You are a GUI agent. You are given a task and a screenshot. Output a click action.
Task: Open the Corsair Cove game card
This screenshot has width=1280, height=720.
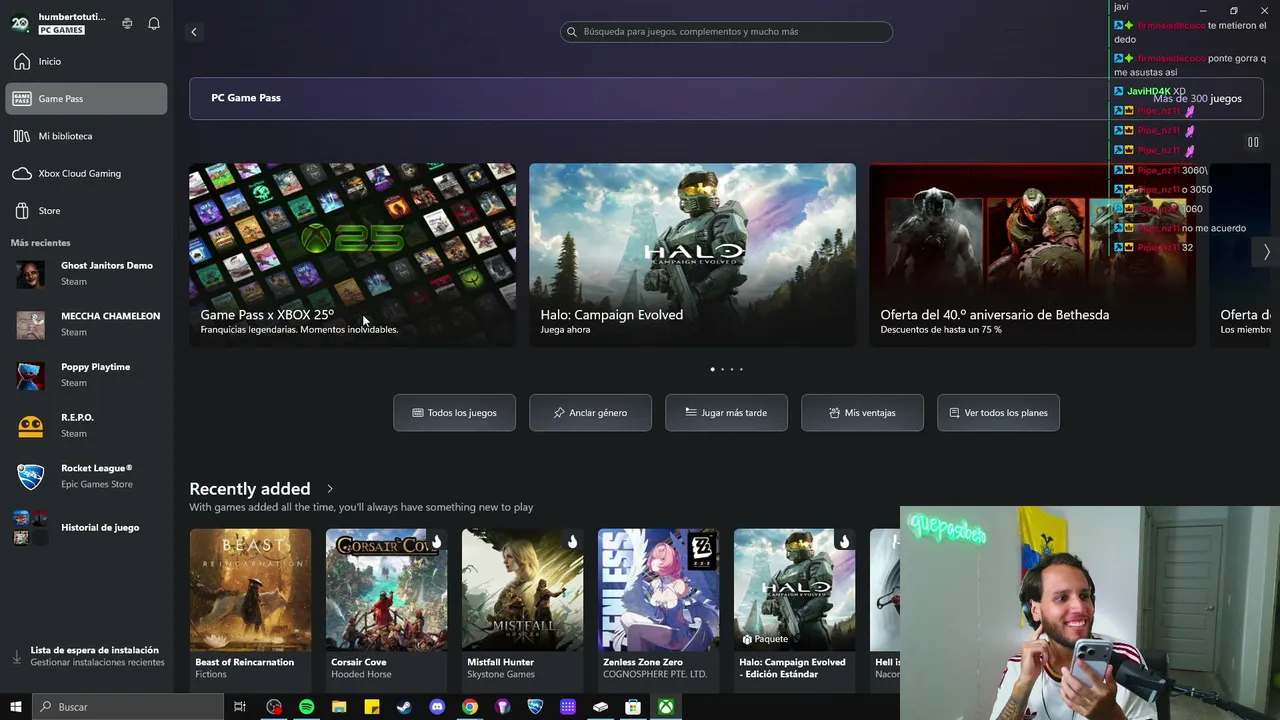(x=387, y=609)
